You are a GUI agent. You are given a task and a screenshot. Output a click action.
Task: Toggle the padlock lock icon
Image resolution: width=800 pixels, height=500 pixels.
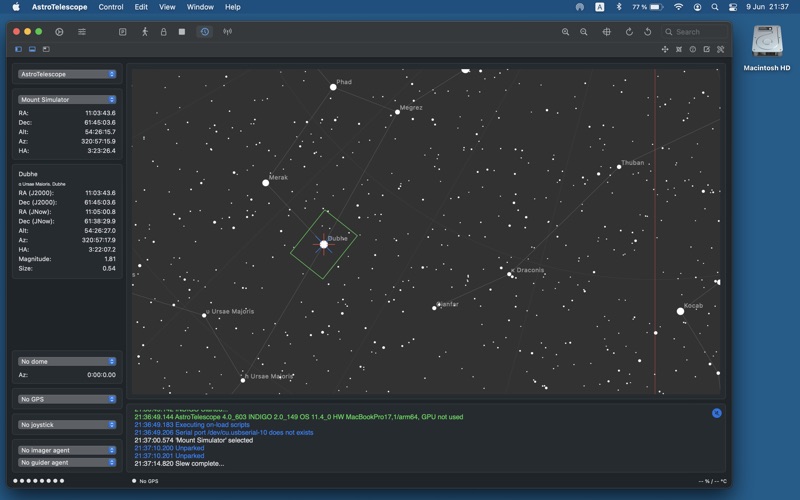click(163, 32)
